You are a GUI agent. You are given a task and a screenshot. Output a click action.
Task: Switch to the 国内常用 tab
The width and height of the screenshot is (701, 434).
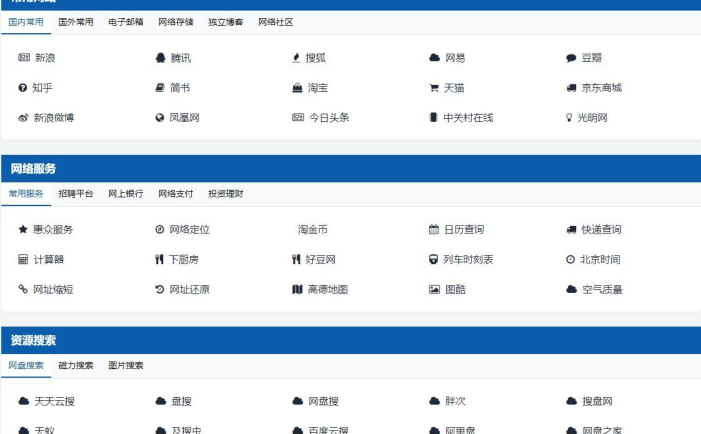(x=26, y=22)
